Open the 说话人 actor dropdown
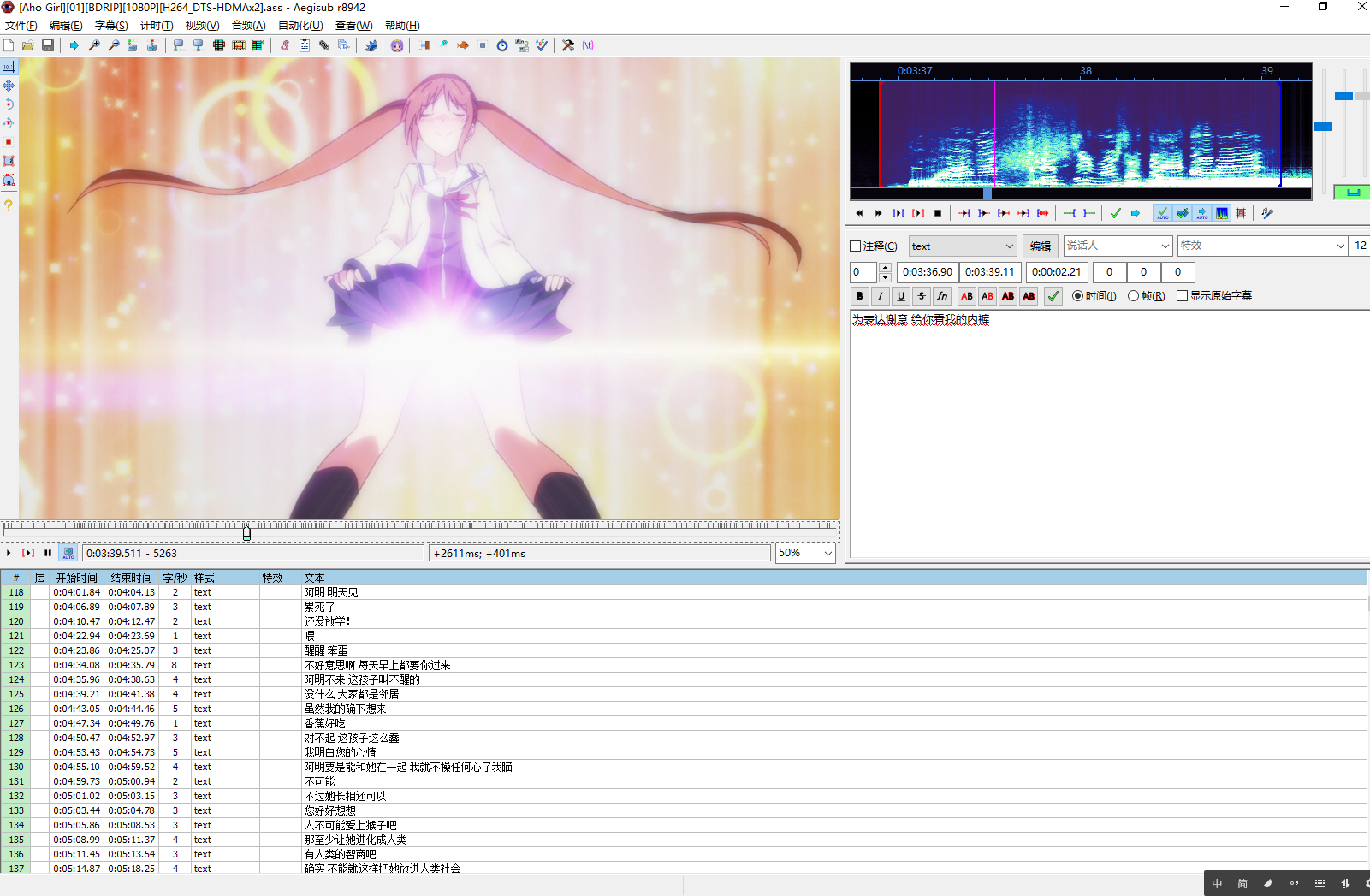The width and height of the screenshot is (1370, 896). [1118, 246]
